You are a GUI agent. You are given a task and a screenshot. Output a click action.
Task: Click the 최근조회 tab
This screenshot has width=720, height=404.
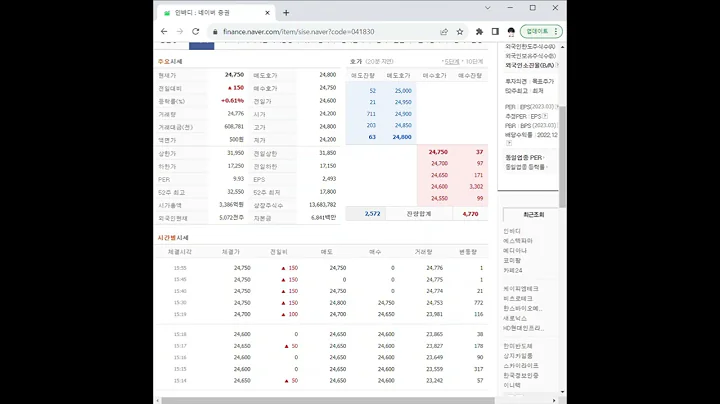(x=533, y=214)
